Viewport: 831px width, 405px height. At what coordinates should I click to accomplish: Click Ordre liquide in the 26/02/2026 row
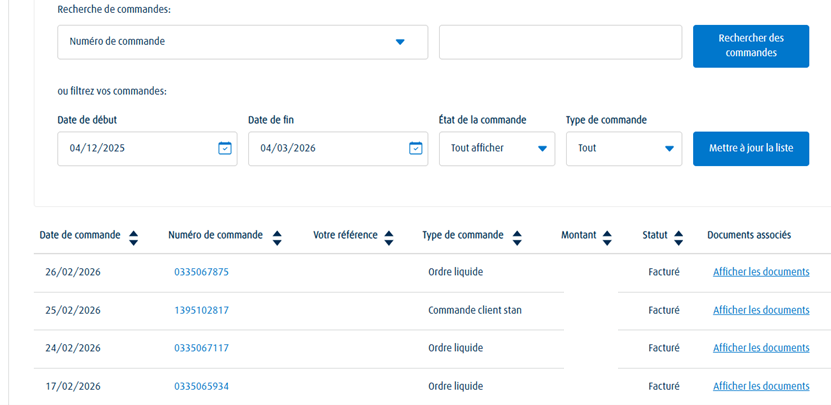pos(456,272)
